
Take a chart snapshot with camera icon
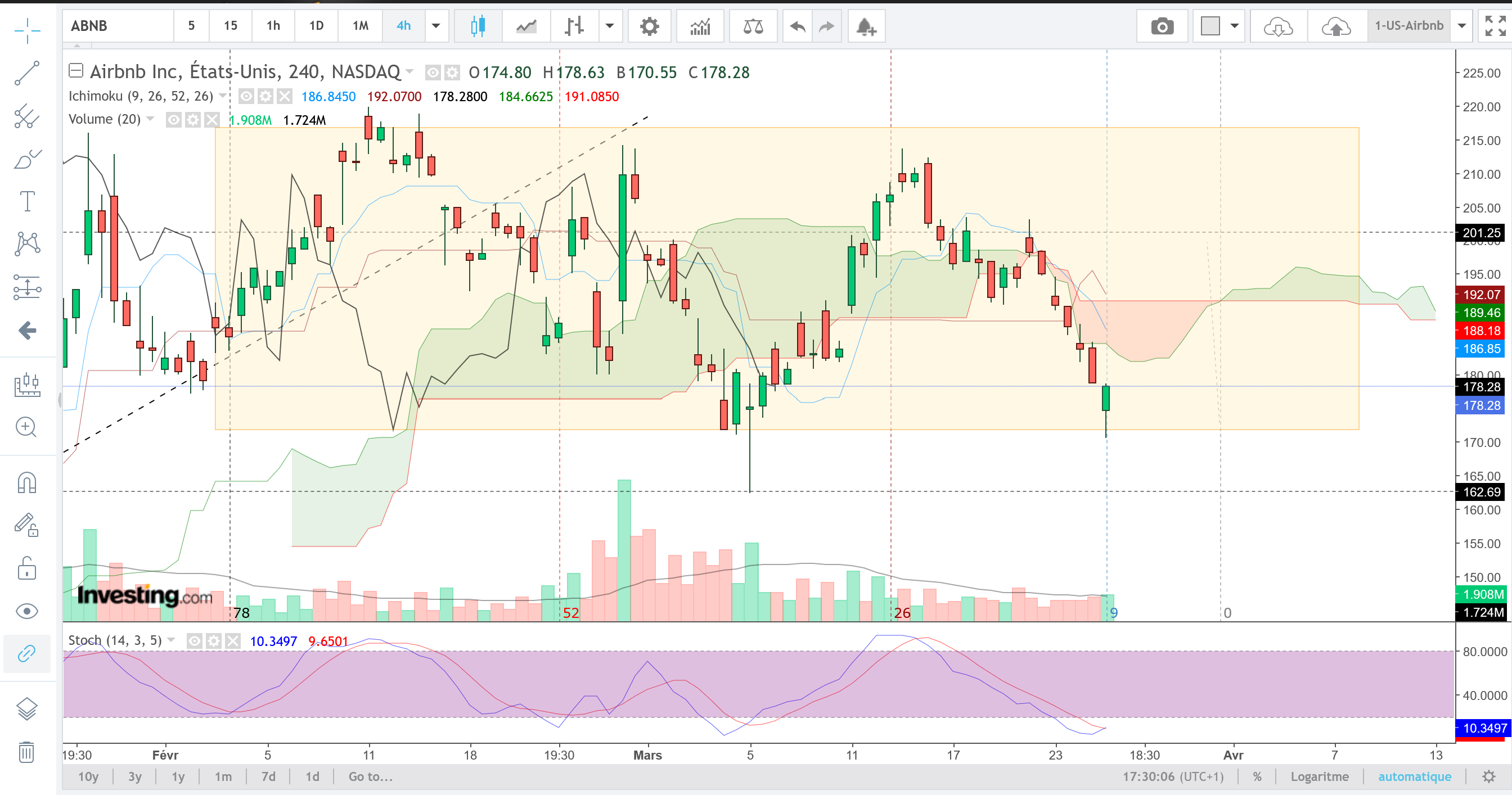(1162, 26)
